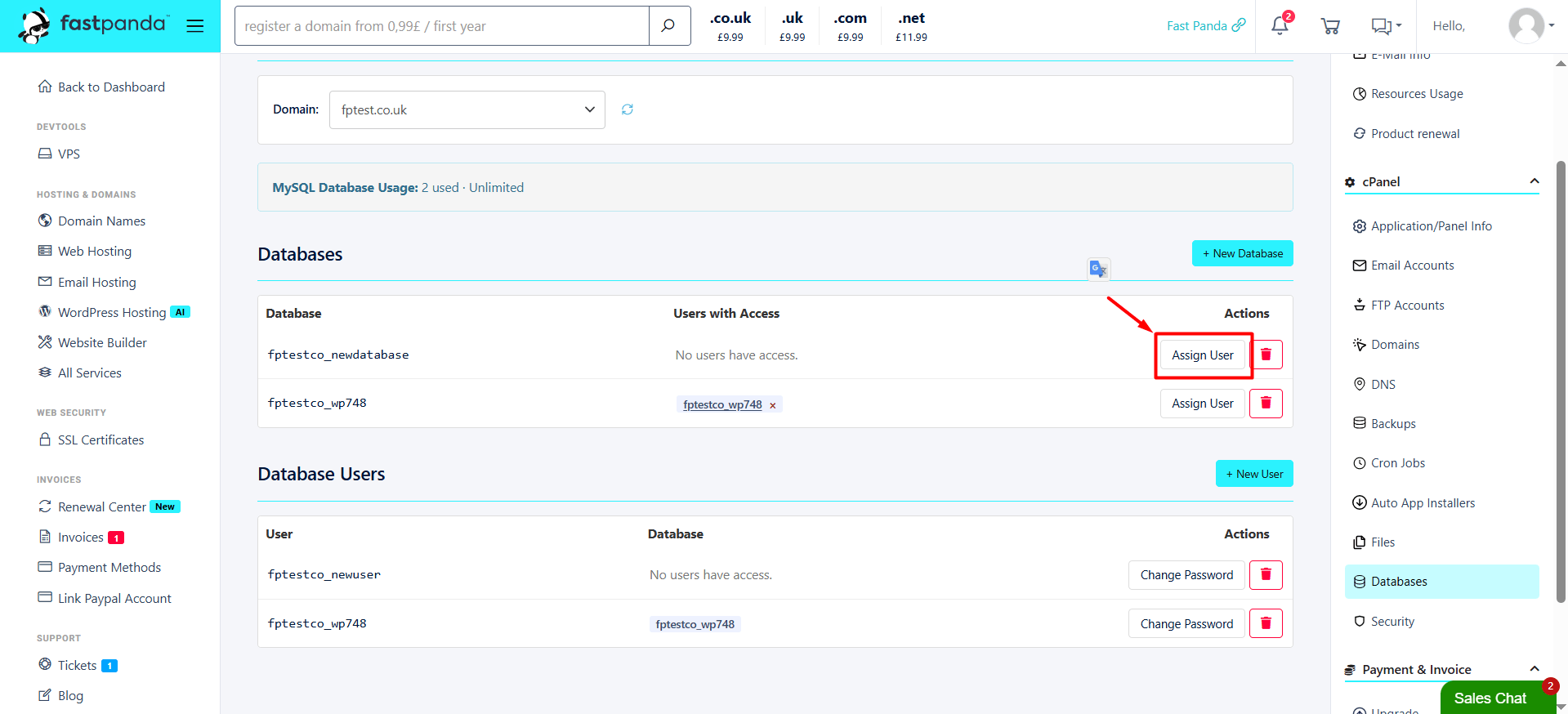Click the fptestco_wp748 user link in Databases table

pyautogui.click(x=722, y=404)
